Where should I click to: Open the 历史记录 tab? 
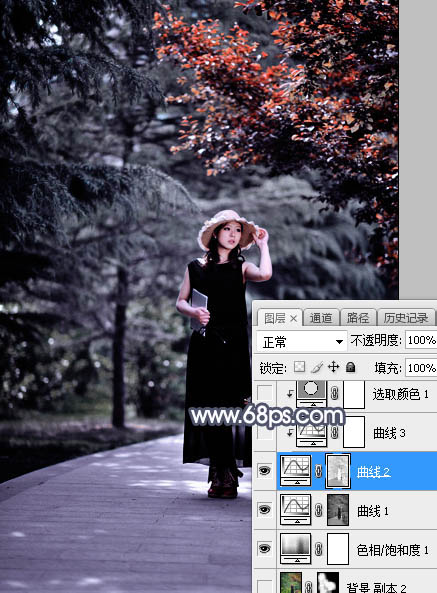pos(406,318)
